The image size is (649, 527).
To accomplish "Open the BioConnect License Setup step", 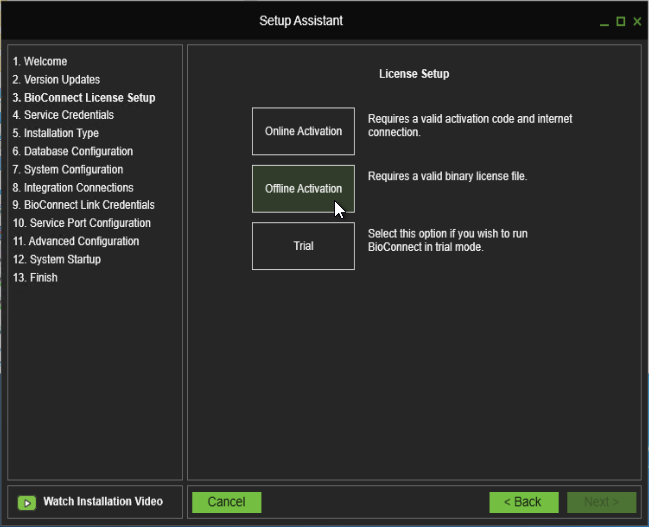I will 84,98.
